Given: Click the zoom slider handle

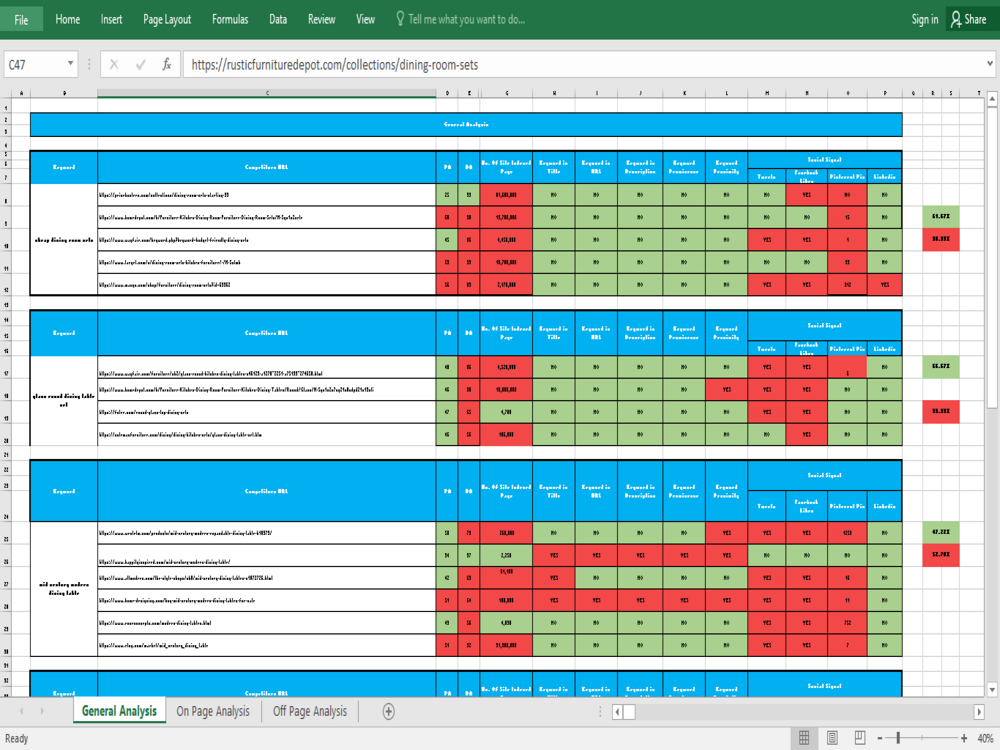Looking at the screenshot, I should [899, 738].
